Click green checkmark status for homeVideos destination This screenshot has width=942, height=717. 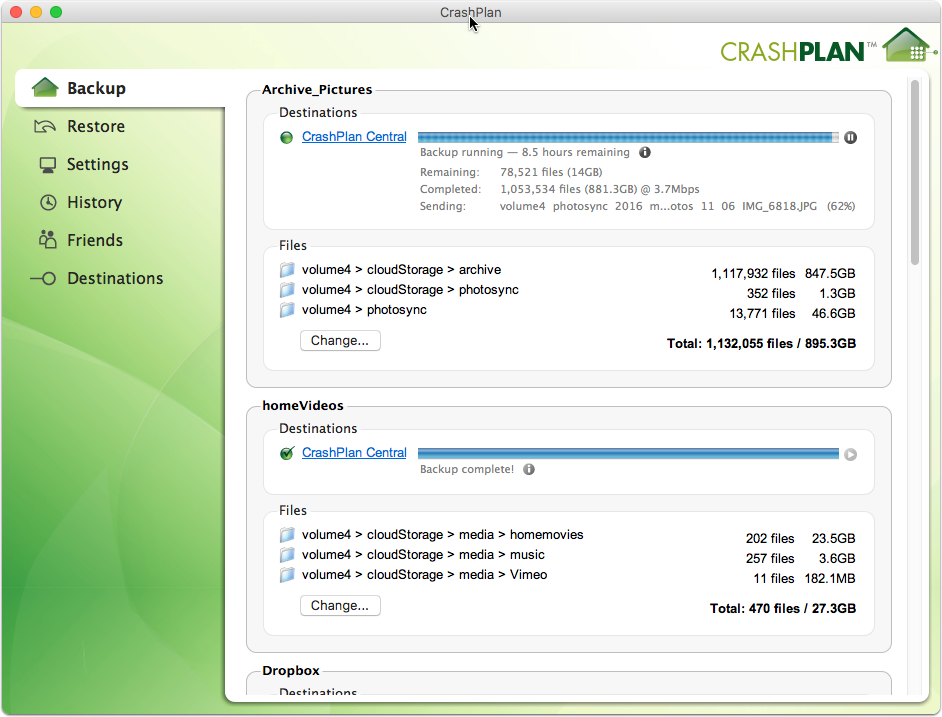click(x=287, y=453)
